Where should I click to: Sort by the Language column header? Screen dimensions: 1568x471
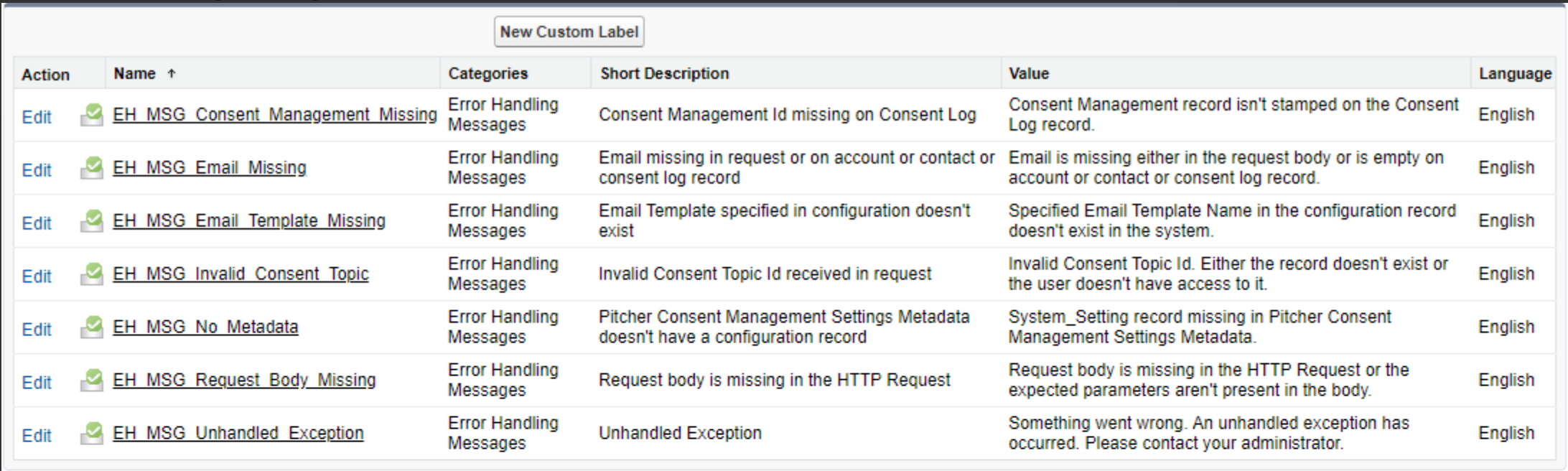1515,73
